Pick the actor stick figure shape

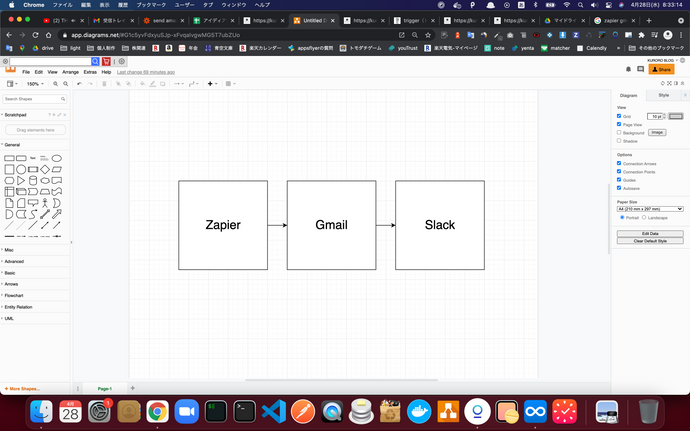[45, 203]
